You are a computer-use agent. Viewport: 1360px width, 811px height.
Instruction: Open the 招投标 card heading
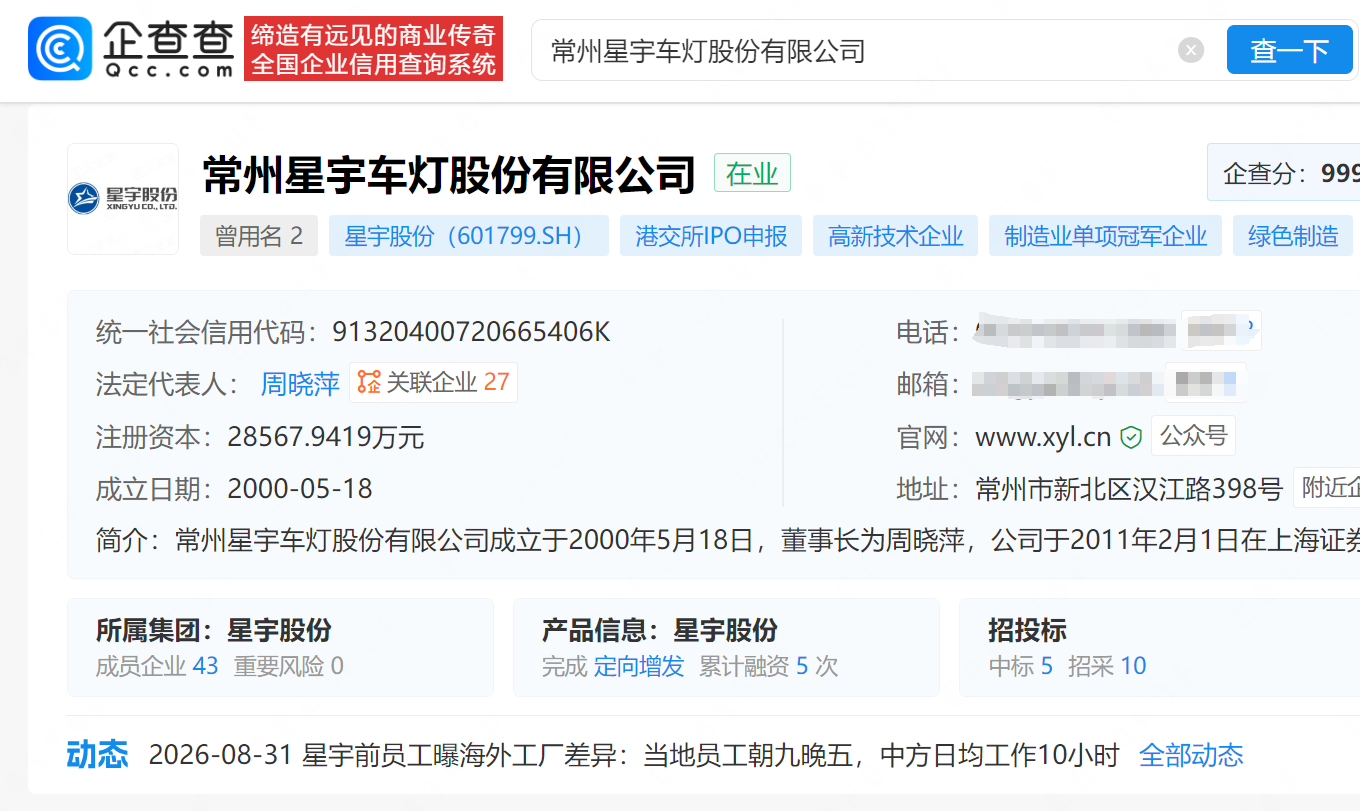1027,631
